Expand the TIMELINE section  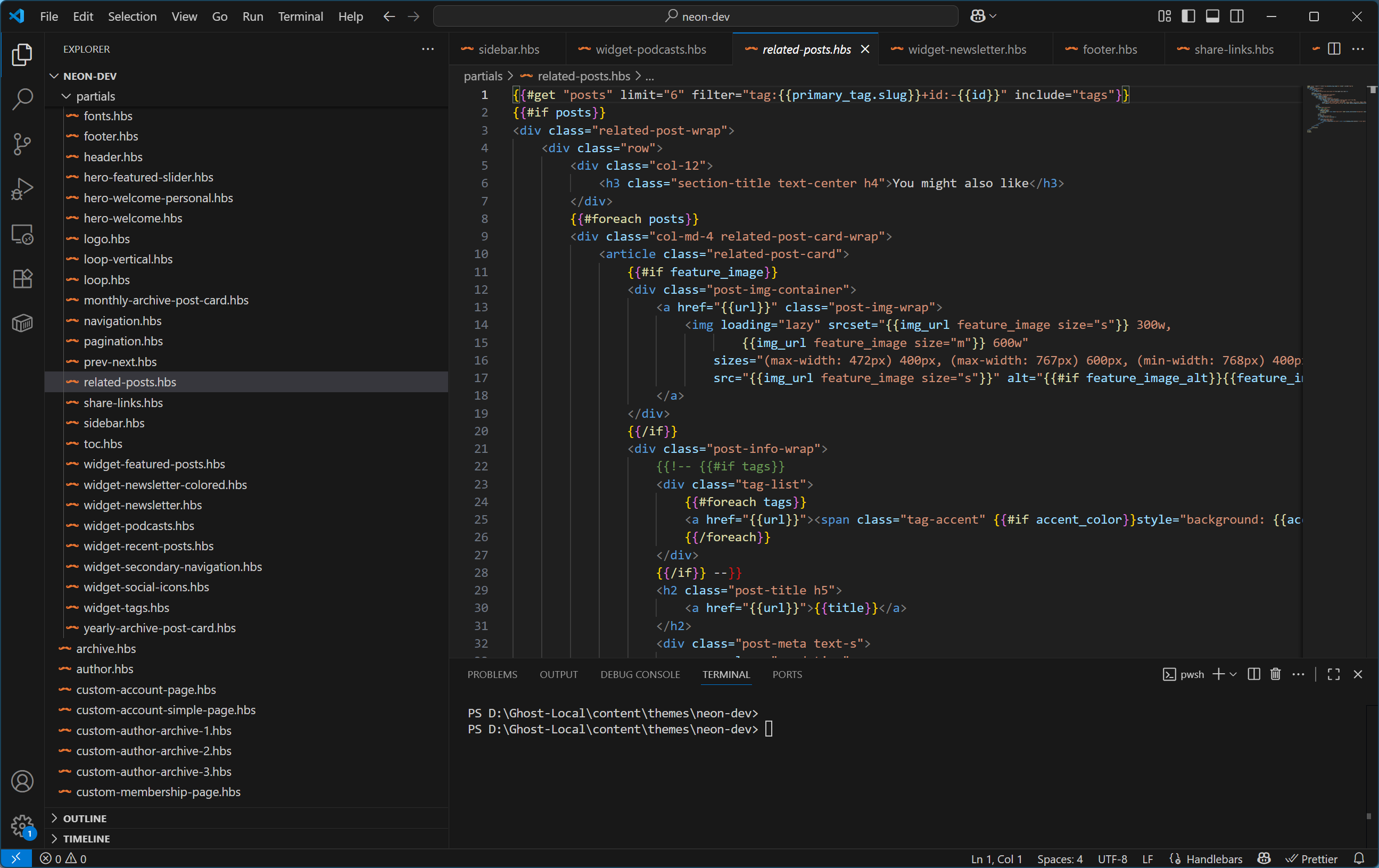tap(246, 838)
